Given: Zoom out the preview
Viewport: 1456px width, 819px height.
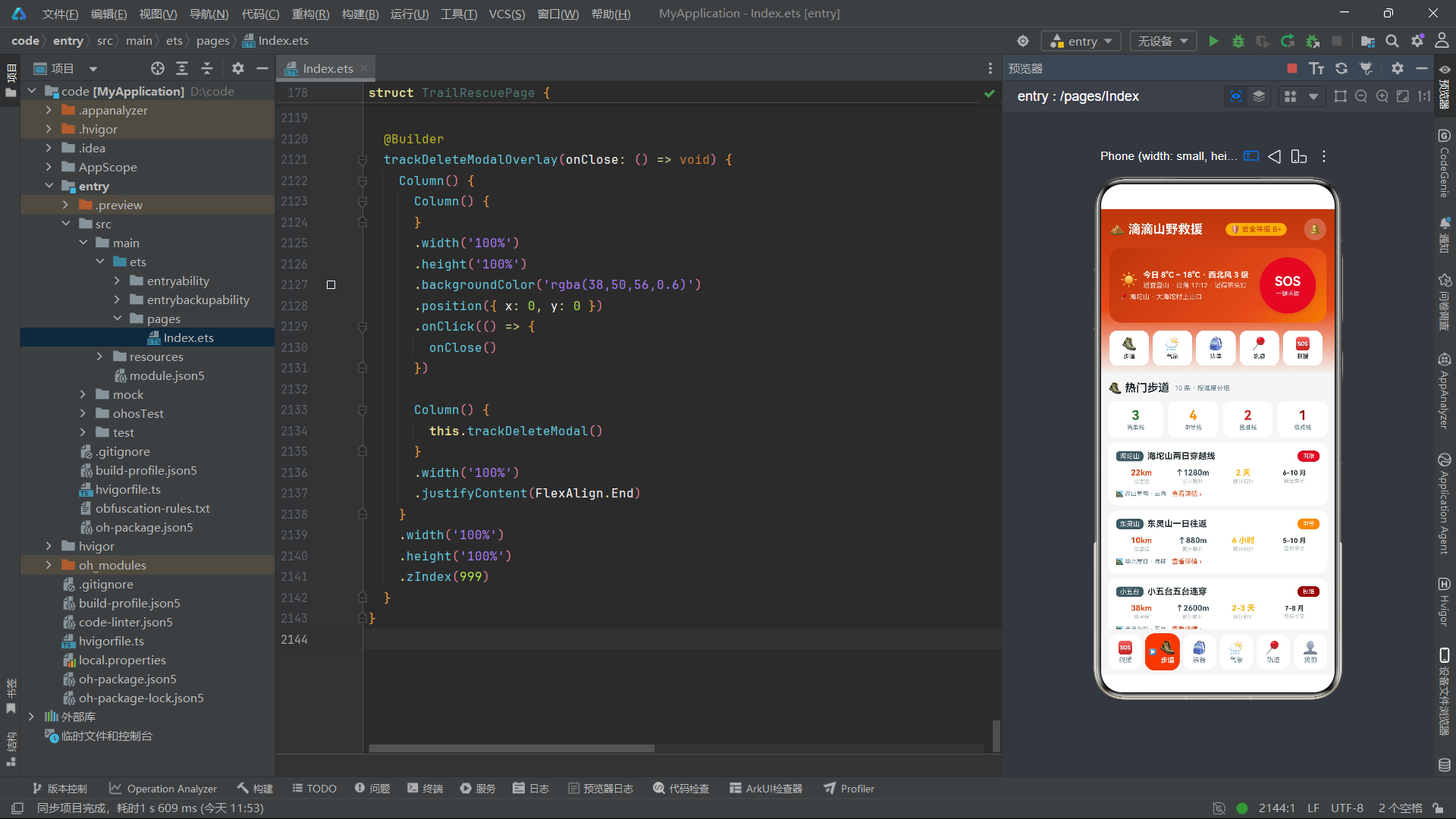Looking at the screenshot, I should point(1361,96).
